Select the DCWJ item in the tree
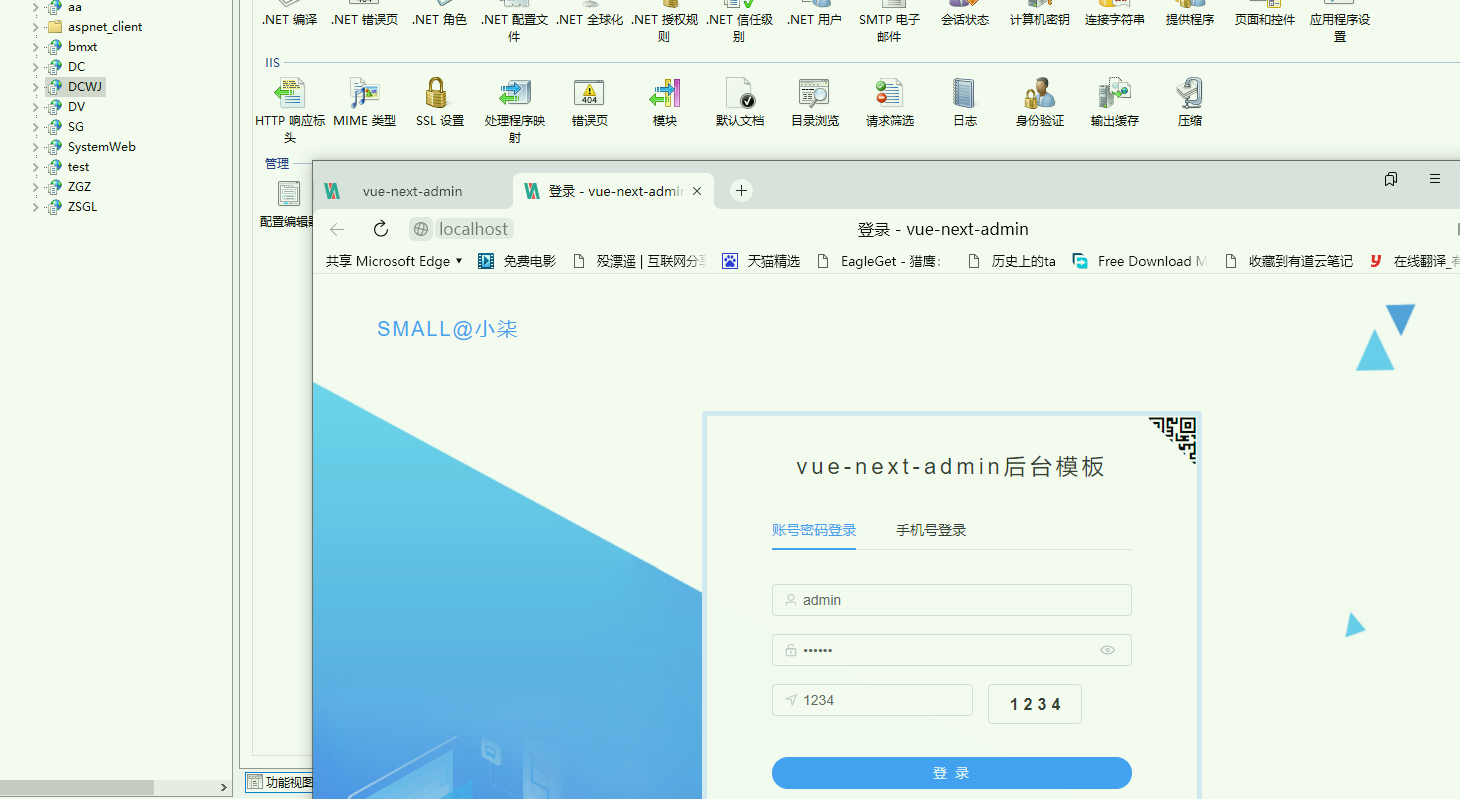The width and height of the screenshot is (1460, 799). 85,87
